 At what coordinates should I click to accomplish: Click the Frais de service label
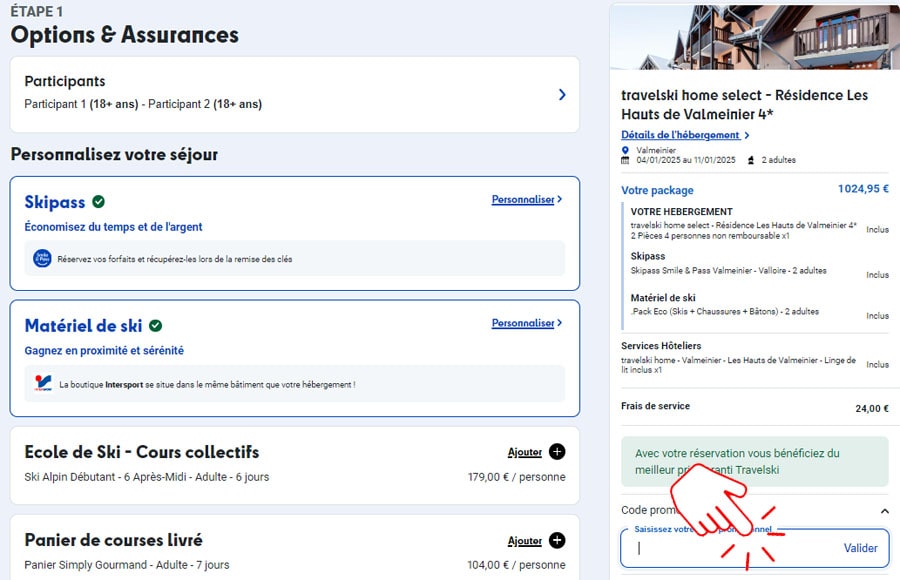(x=655, y=406)
